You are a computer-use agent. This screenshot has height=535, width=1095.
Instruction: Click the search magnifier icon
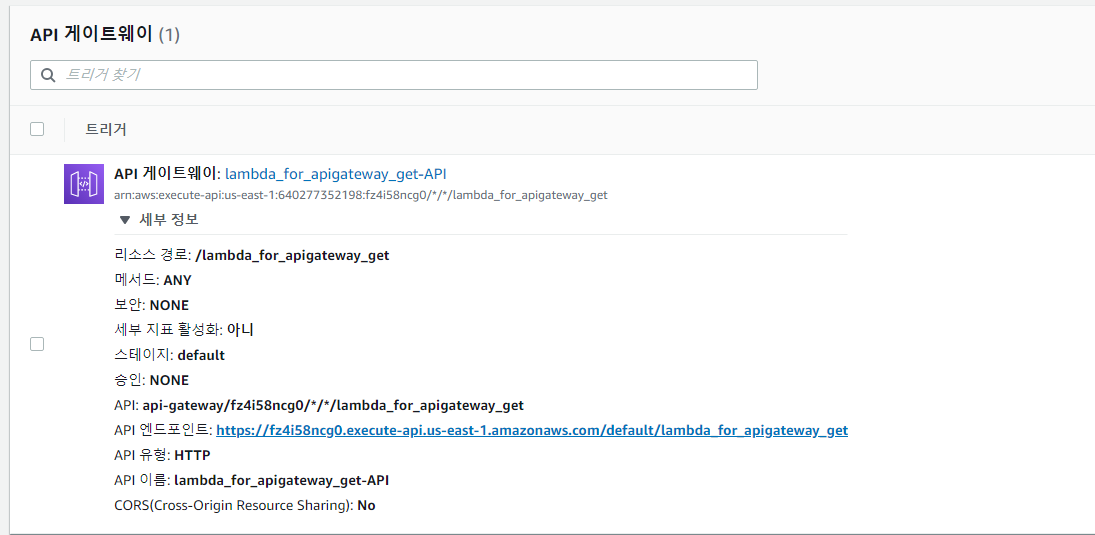(48, 75)
